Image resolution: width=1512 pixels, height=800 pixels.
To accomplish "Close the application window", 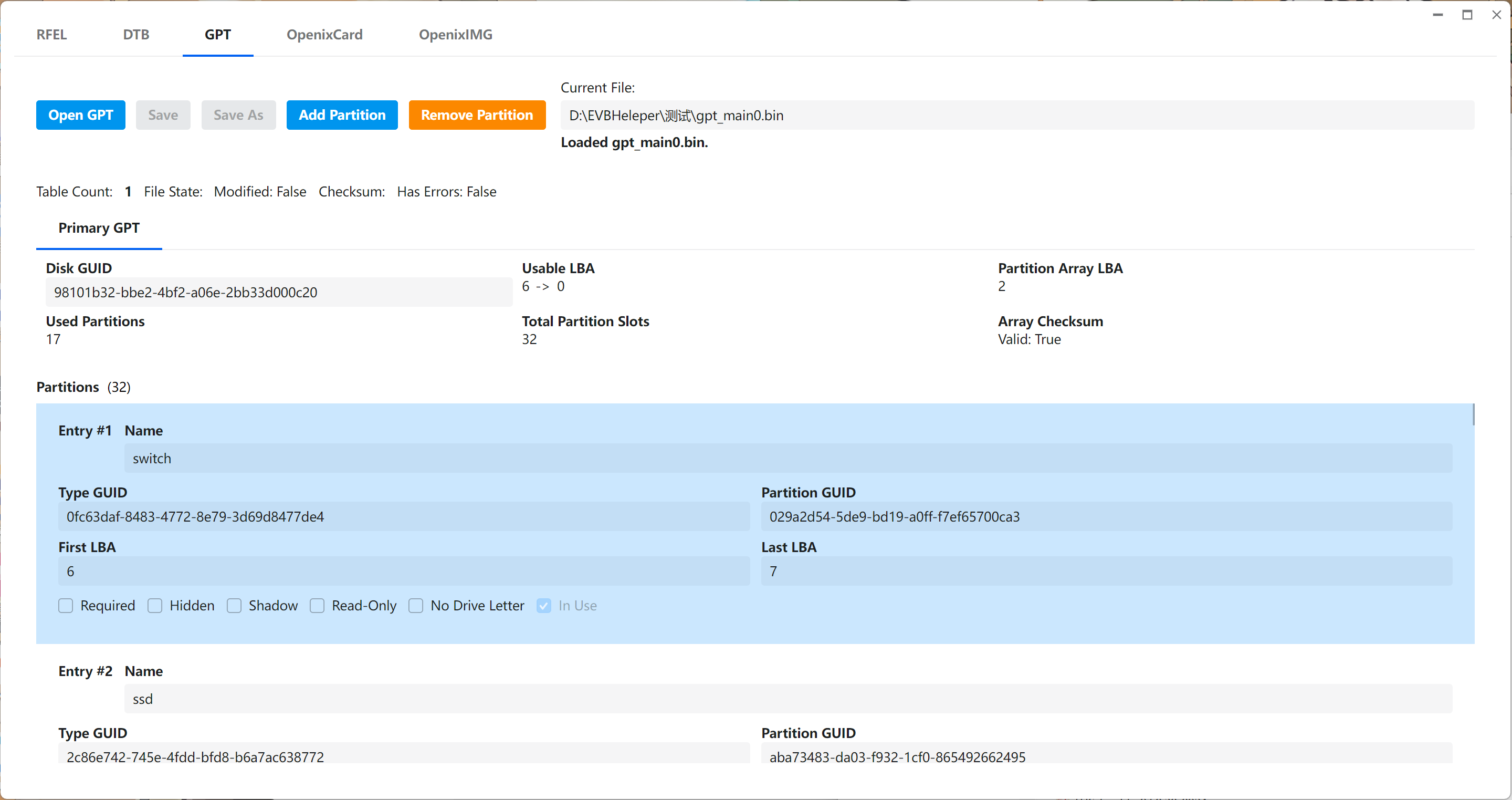I will pos(1496,15).
